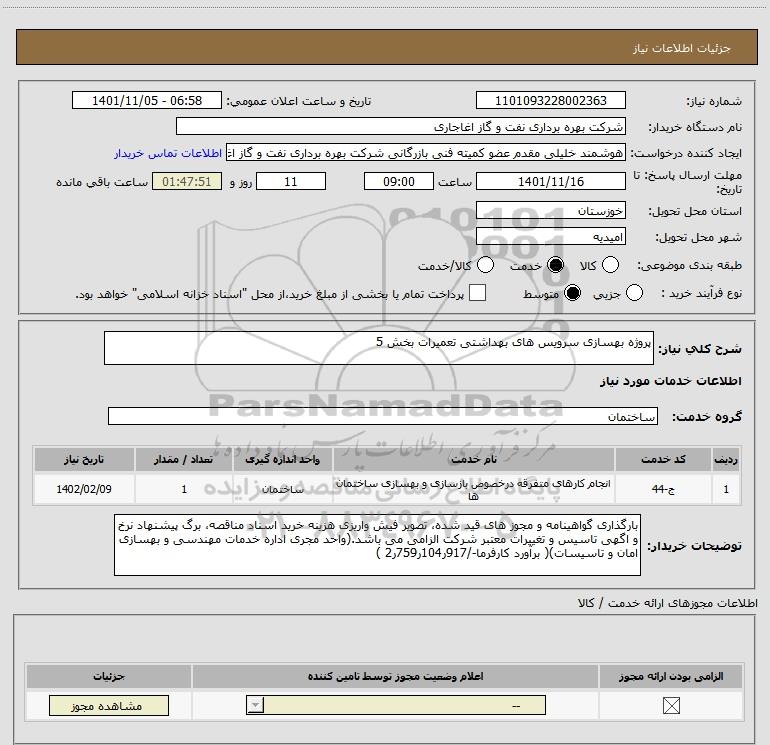770x745 pixels.
Task: Click the کد خدمت column header
Action: point(663,459)
